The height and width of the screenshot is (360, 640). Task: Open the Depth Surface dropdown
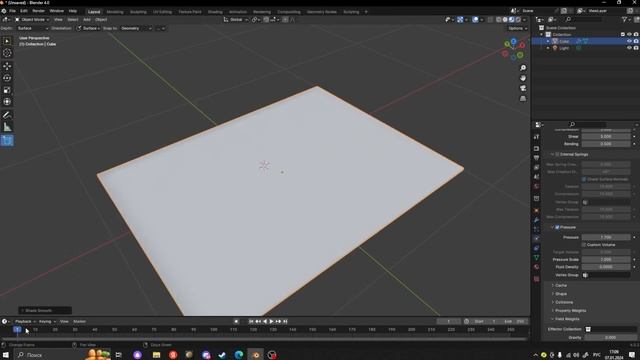tap(33, 29)
